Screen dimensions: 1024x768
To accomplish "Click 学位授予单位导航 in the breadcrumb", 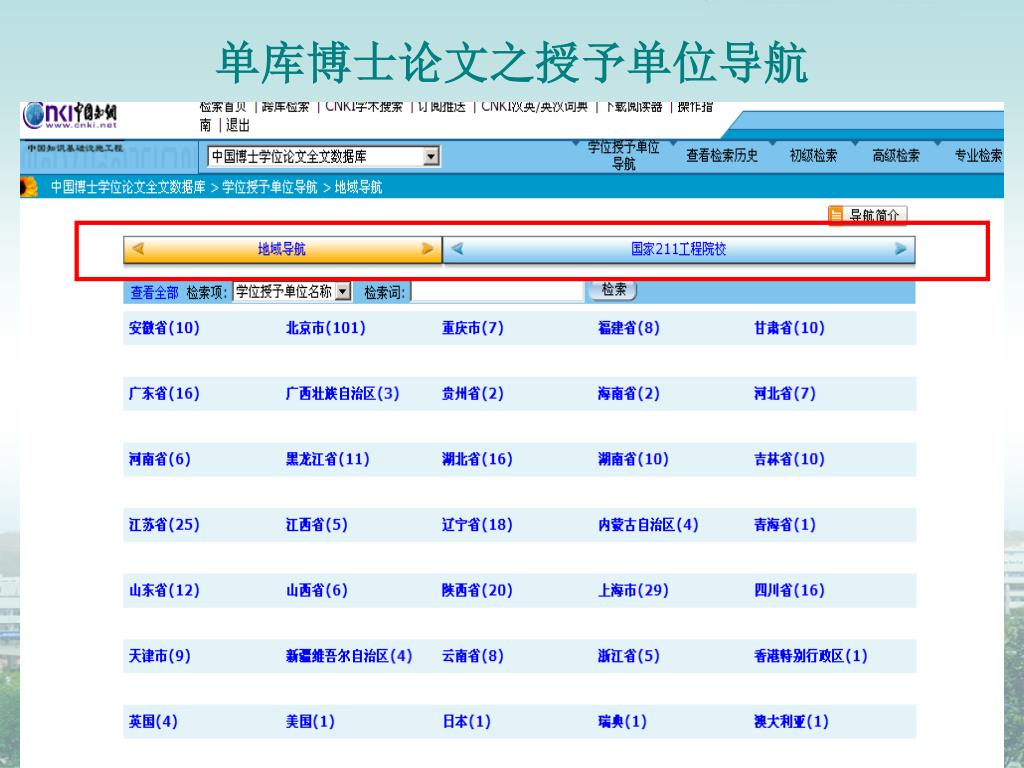I will pos(270,187).
